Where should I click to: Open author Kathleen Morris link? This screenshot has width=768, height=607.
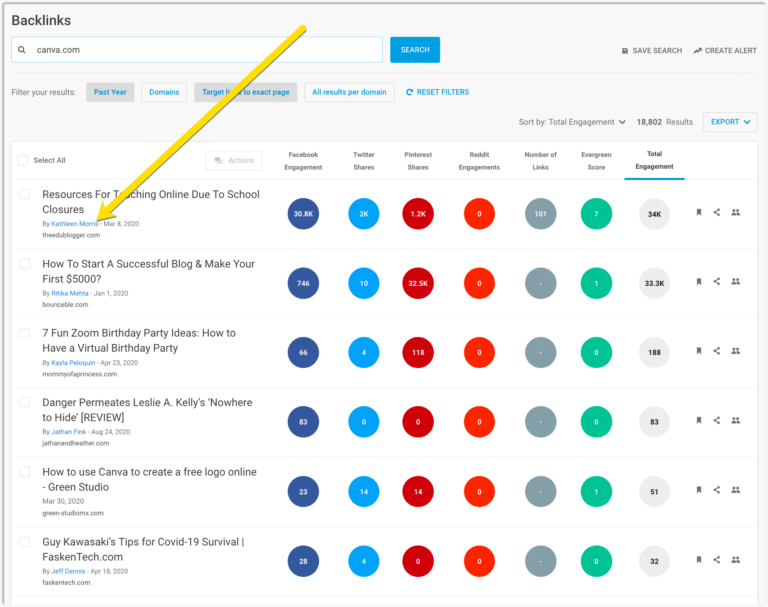click(75, 224)
